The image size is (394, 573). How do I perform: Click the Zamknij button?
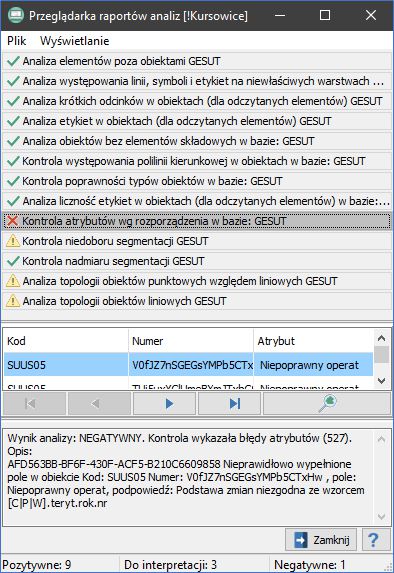click(321, 540)
